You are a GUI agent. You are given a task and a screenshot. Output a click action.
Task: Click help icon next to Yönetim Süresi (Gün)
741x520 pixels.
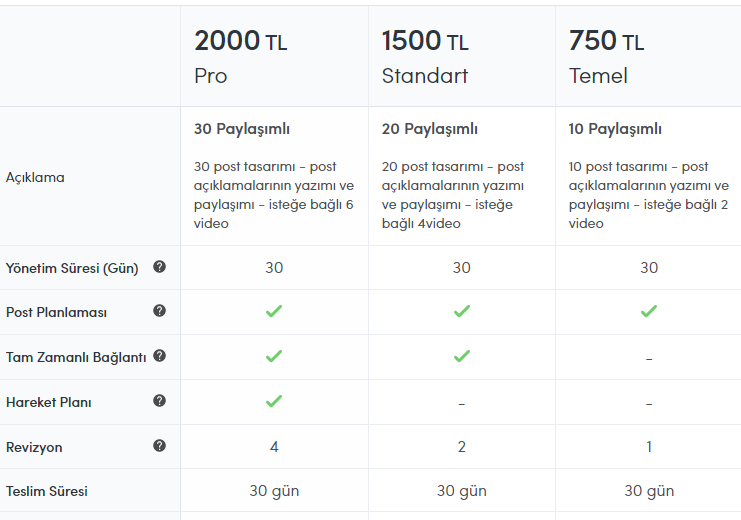pos(160,267)
